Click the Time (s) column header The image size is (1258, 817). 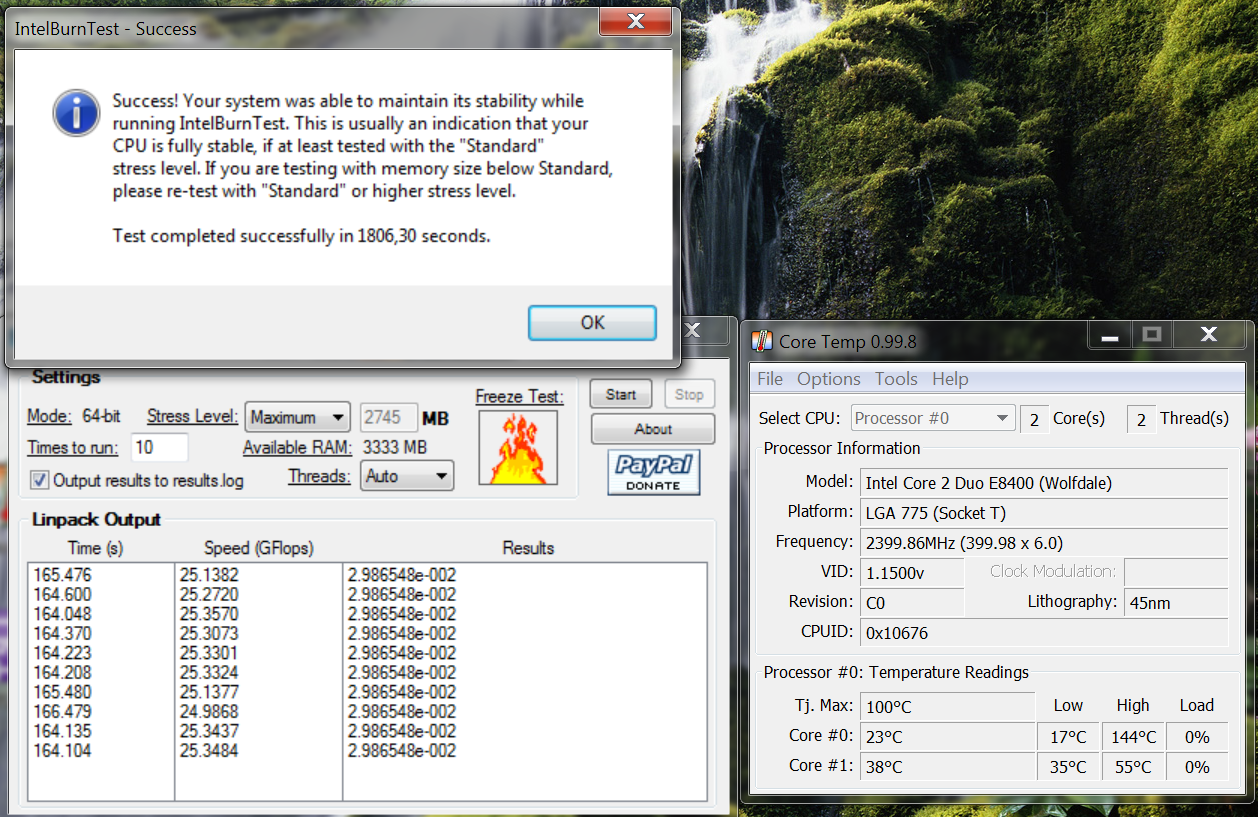pos(96,548)
